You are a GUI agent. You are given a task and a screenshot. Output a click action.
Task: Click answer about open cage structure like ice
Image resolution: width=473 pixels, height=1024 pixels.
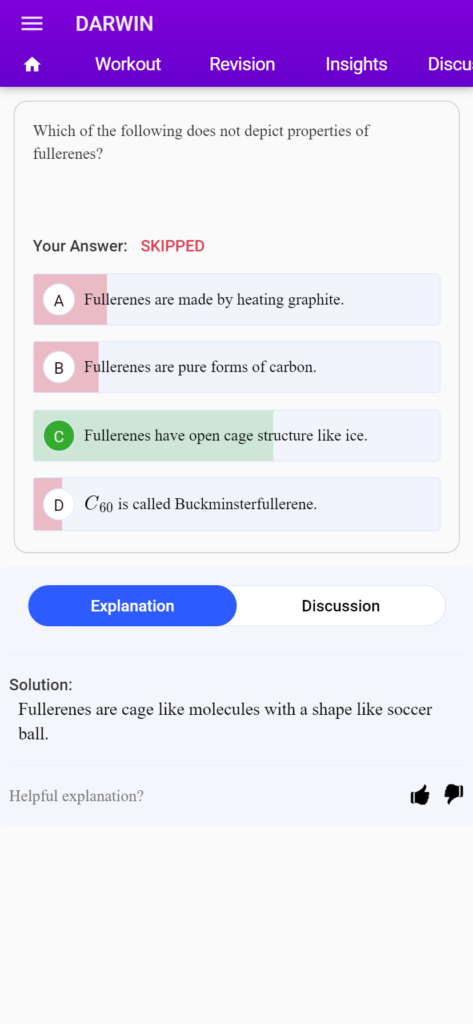coord(225,436)
